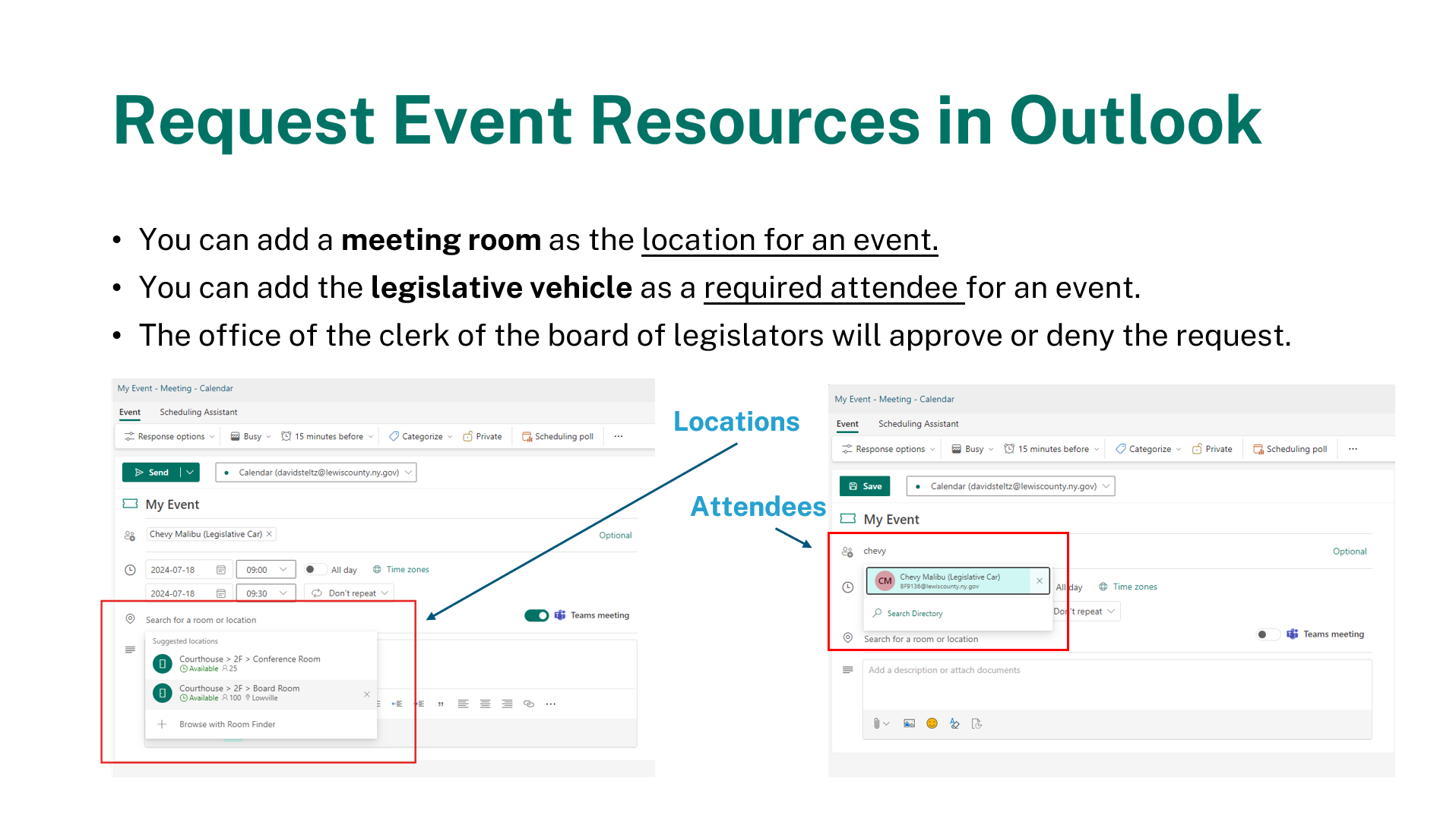The image size is (1456, 819).
Task: Open Busy status dropdown in Send window
Action: (x=251, y=436)
